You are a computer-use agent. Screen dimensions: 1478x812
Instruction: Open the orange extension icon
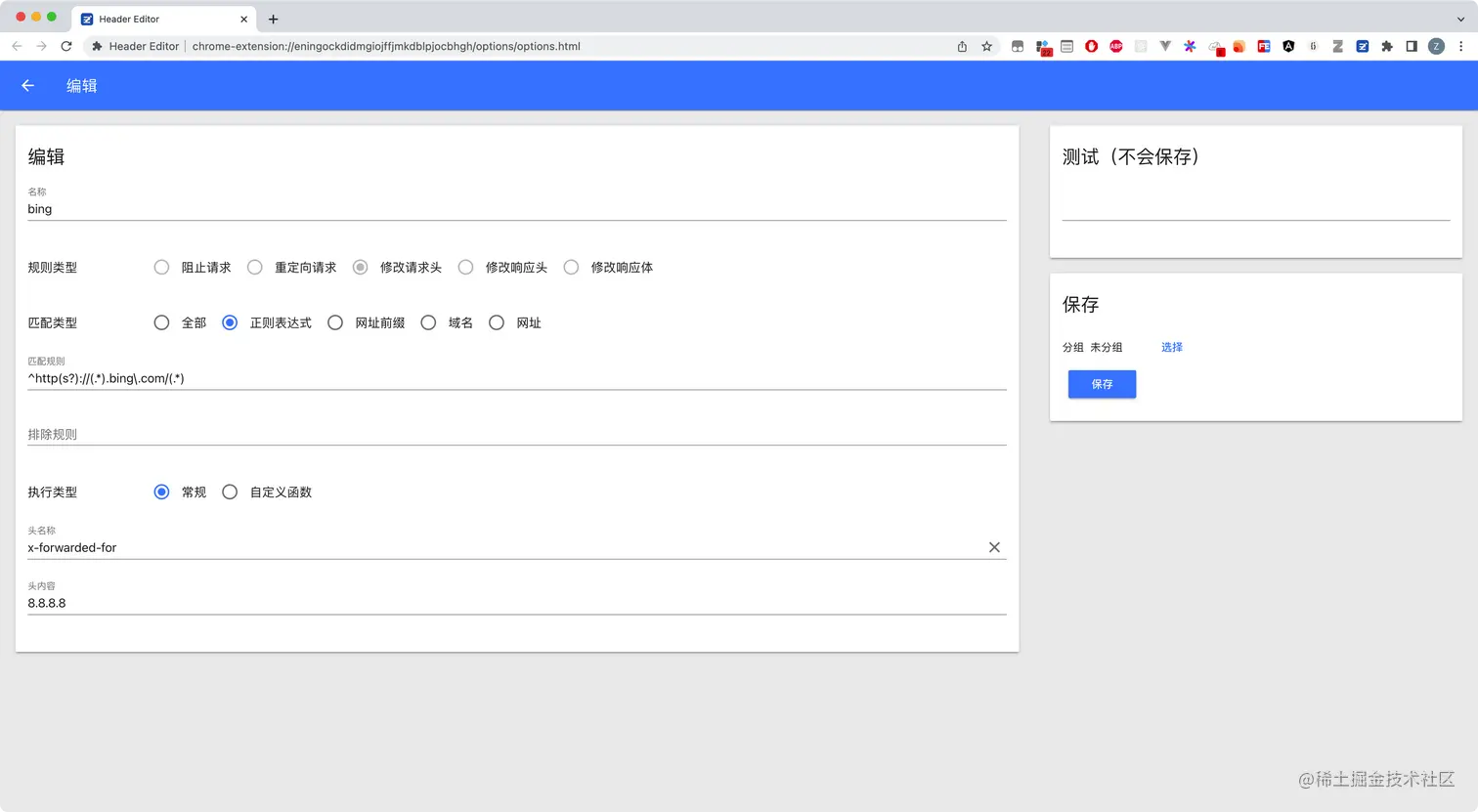click(x=1239, y=46)
